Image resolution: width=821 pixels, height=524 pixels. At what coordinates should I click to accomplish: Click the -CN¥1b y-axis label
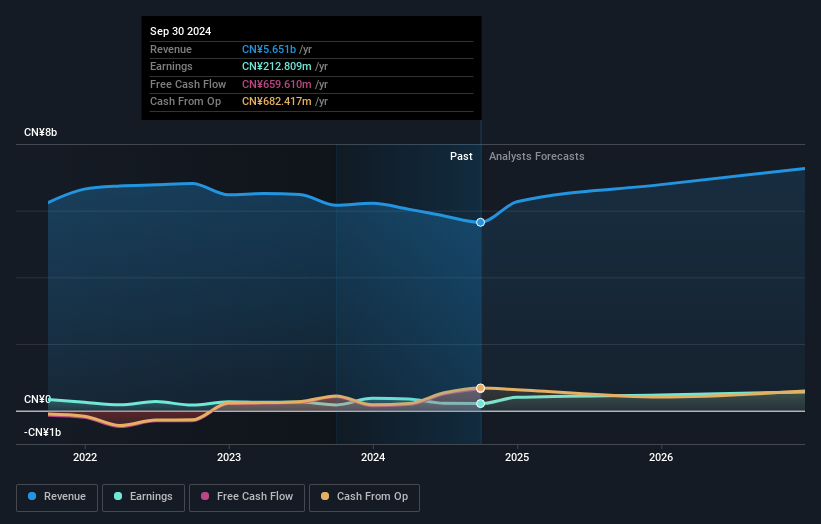click(x=42, y=432)
